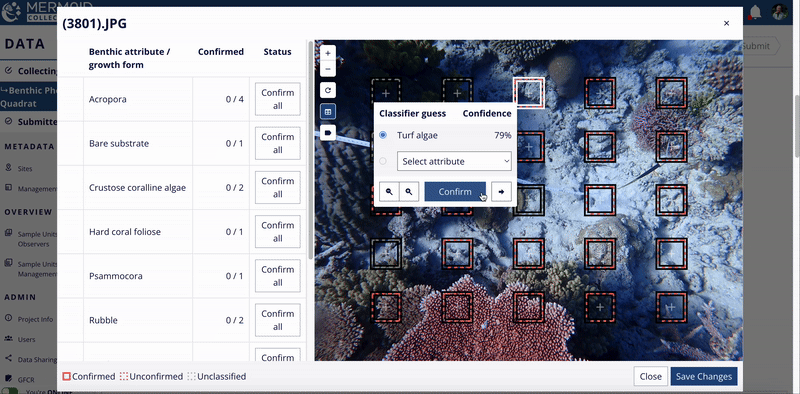800x394 pixels.
Task: Confirm the Turf algae classification
Action: pos(455,191)
